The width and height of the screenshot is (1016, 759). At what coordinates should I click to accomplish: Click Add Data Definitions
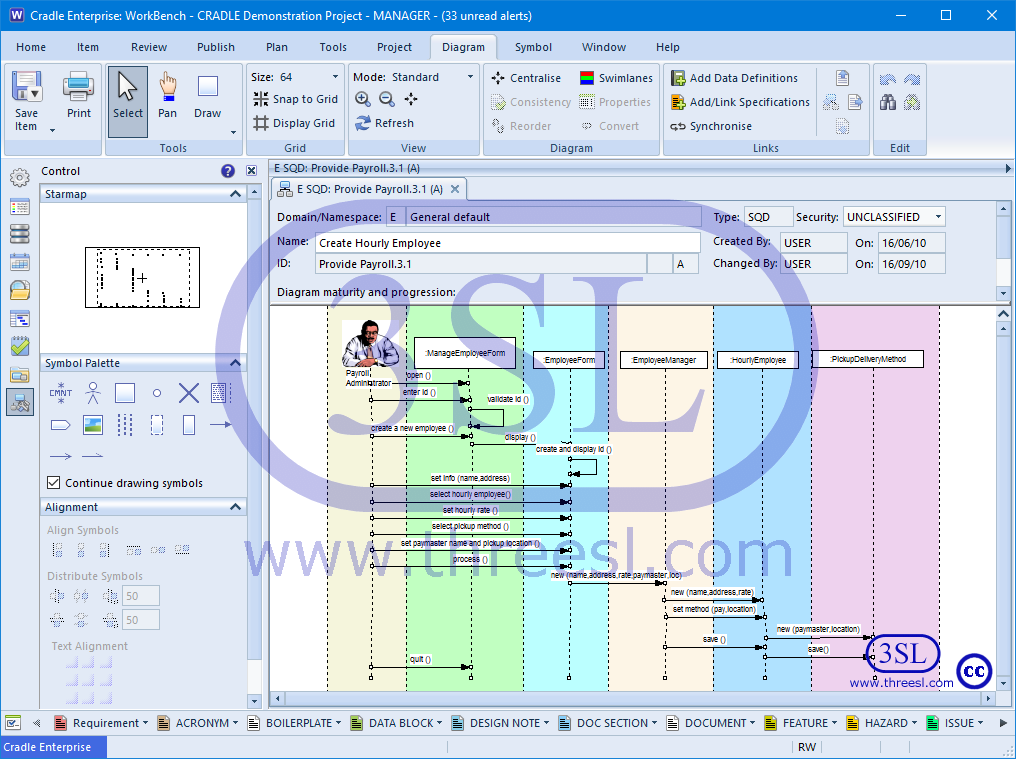[x=734, y=78]
